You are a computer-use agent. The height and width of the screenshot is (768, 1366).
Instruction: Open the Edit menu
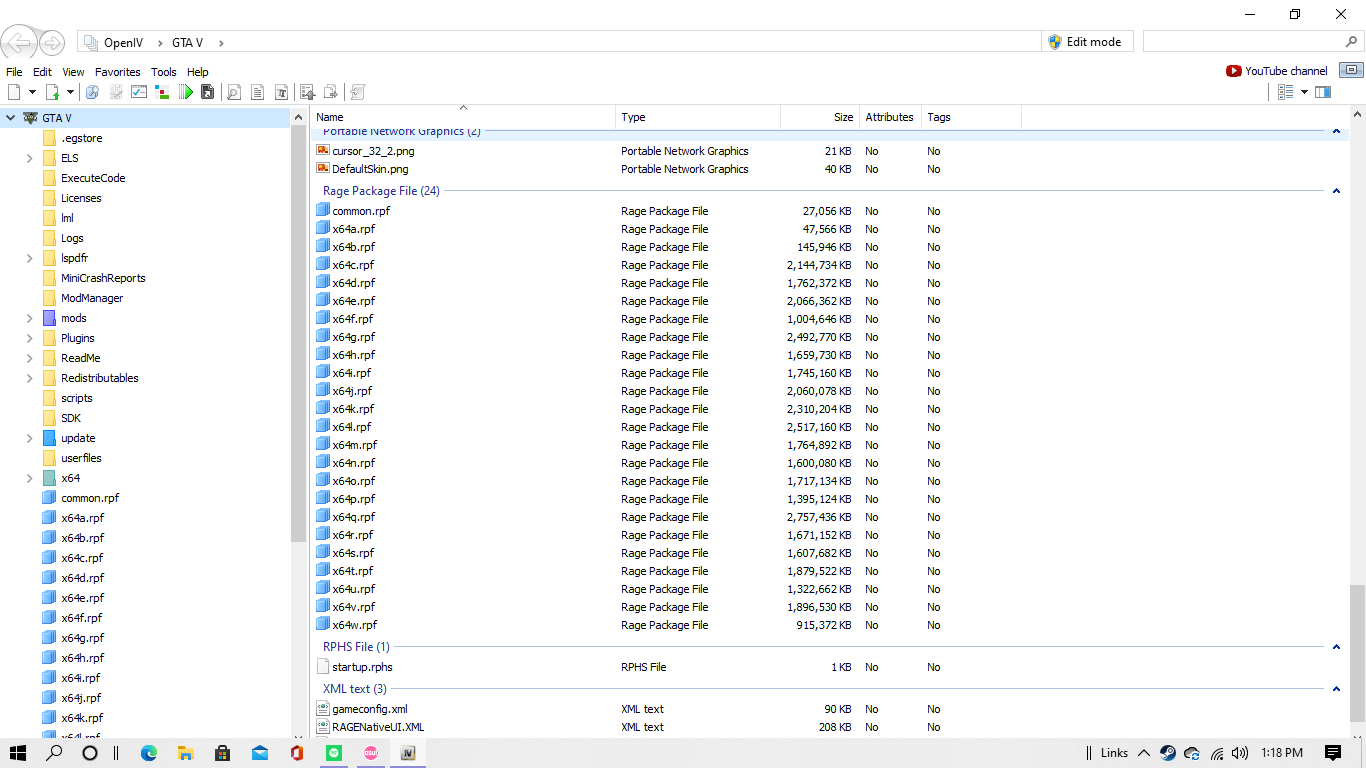click(x=42, y=72)
